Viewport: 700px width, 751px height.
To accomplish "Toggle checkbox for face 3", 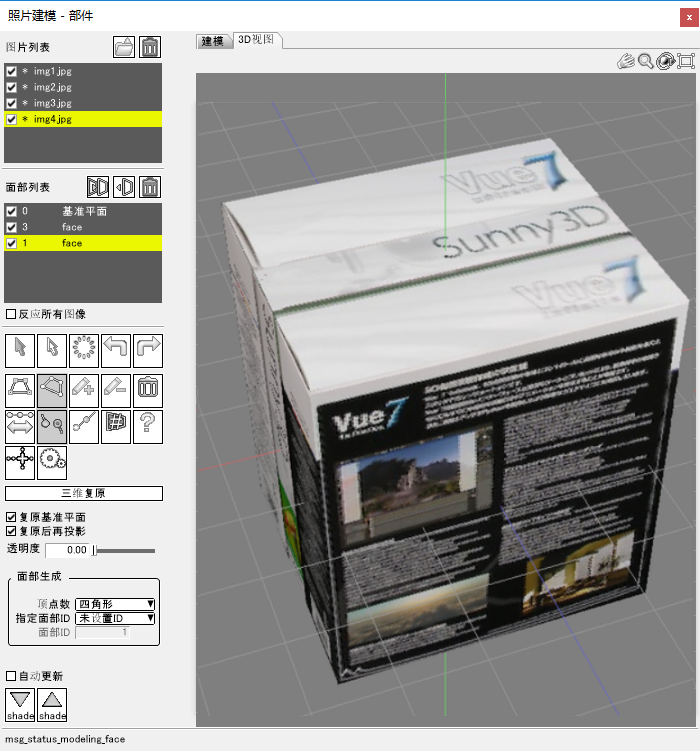I will [11, 227].
